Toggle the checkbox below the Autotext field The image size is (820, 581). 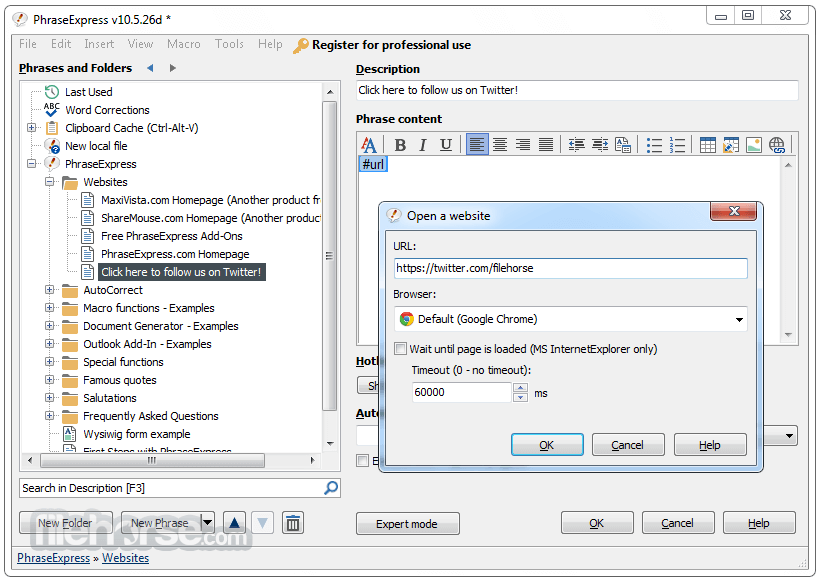click(x=362, y=460)
